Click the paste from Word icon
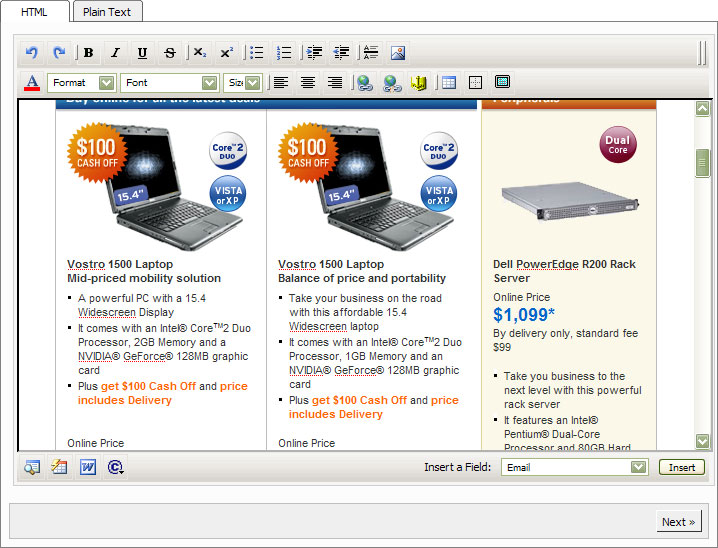 click(x=87, y=467)
